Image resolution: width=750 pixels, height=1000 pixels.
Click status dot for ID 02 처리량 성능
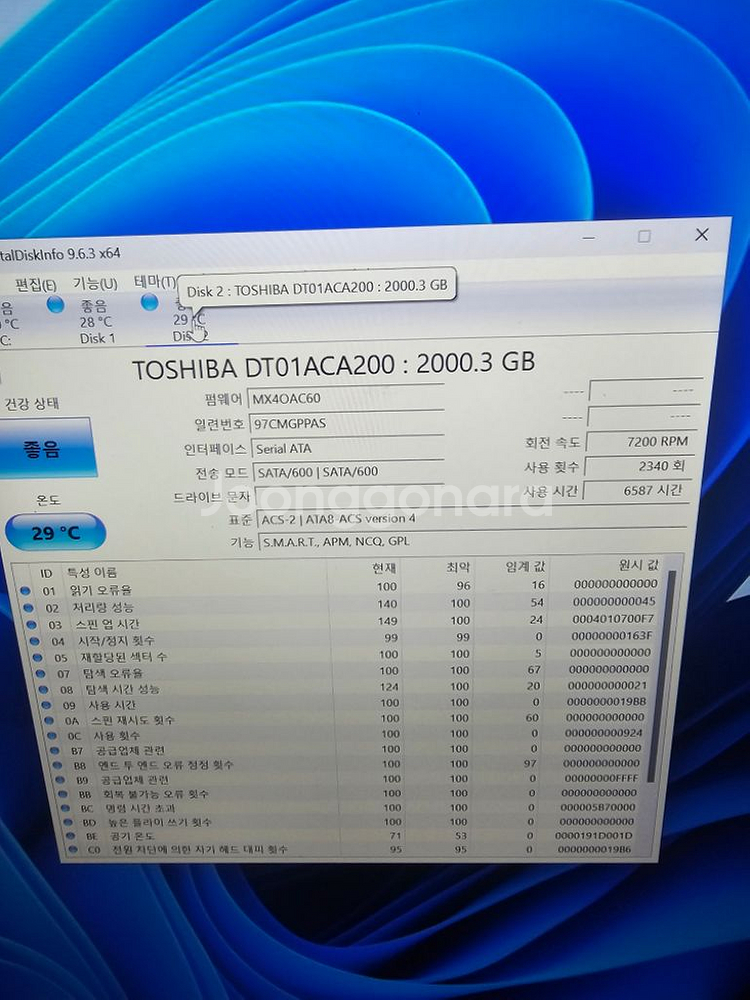coord(29,608)
